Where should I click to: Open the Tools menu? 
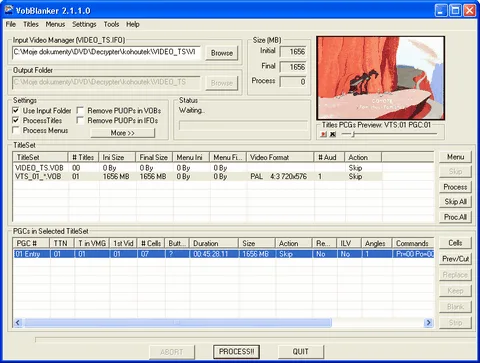(111, 24)
